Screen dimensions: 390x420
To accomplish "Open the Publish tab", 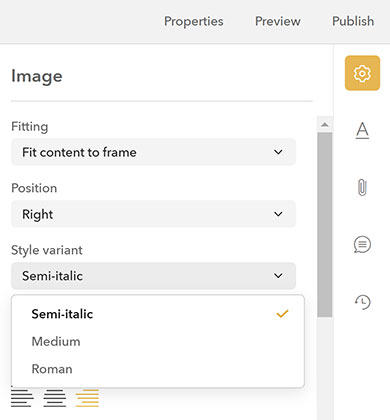I will [353, 21].
